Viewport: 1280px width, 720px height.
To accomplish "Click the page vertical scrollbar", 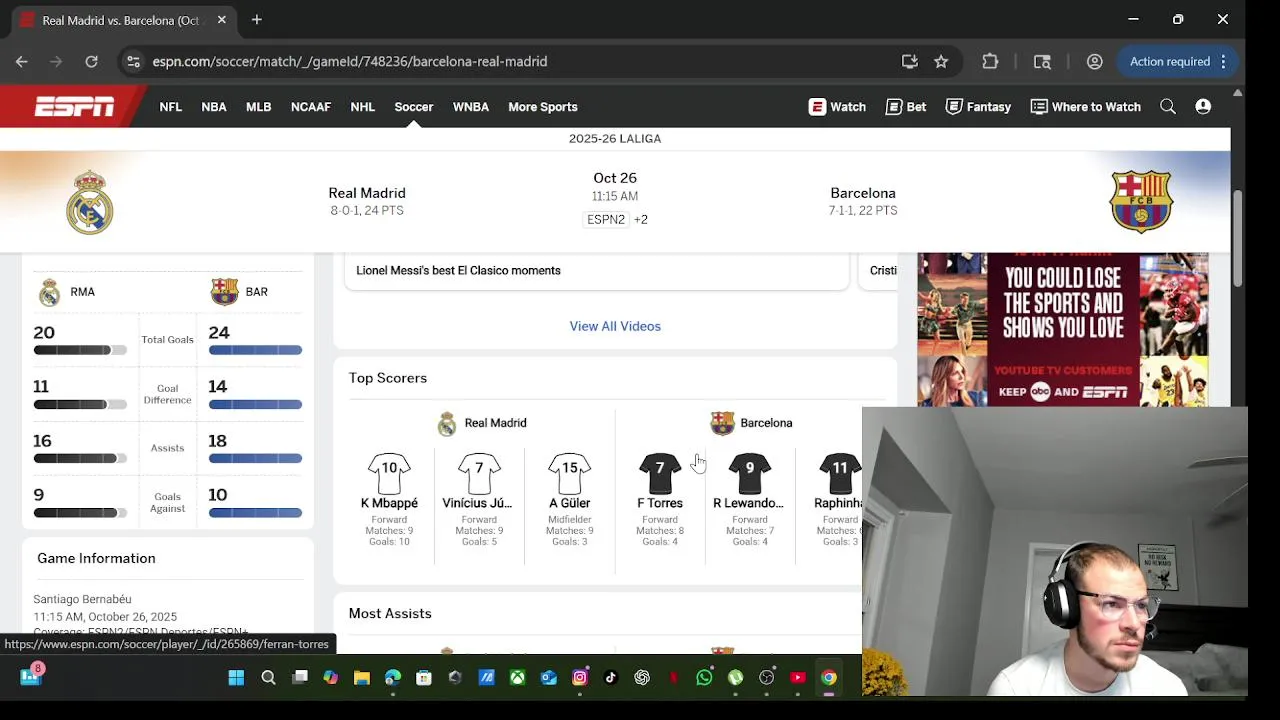I will [x=1238, y=238].
